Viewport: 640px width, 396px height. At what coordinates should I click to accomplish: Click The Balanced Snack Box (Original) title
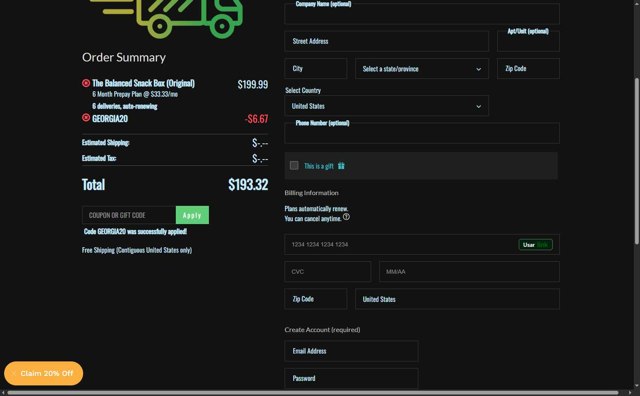point(143,83)
